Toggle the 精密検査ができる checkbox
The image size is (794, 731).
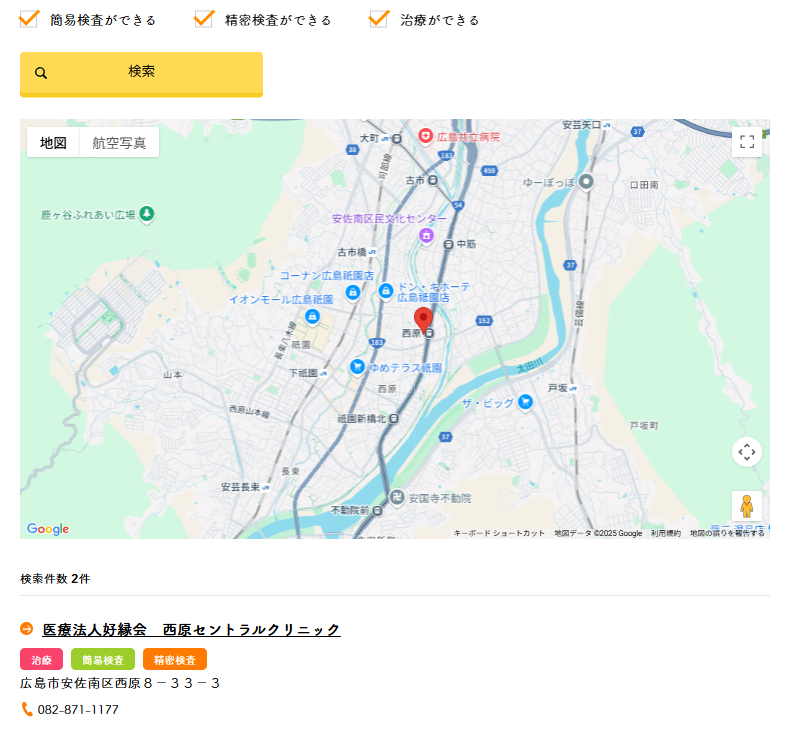pyautogui.click(x=204, y=19)
